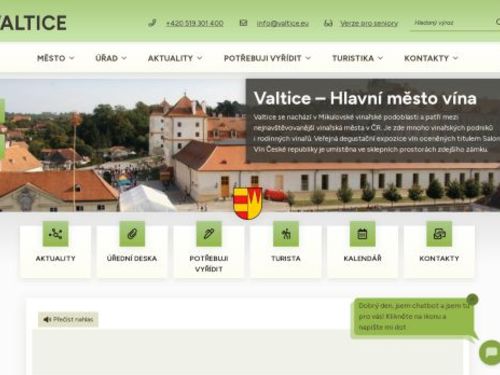Expand the Turistika dropdown menu
The height and width of the screenshot is (375, 500).
pyautogui.click(x=357, y=58)
